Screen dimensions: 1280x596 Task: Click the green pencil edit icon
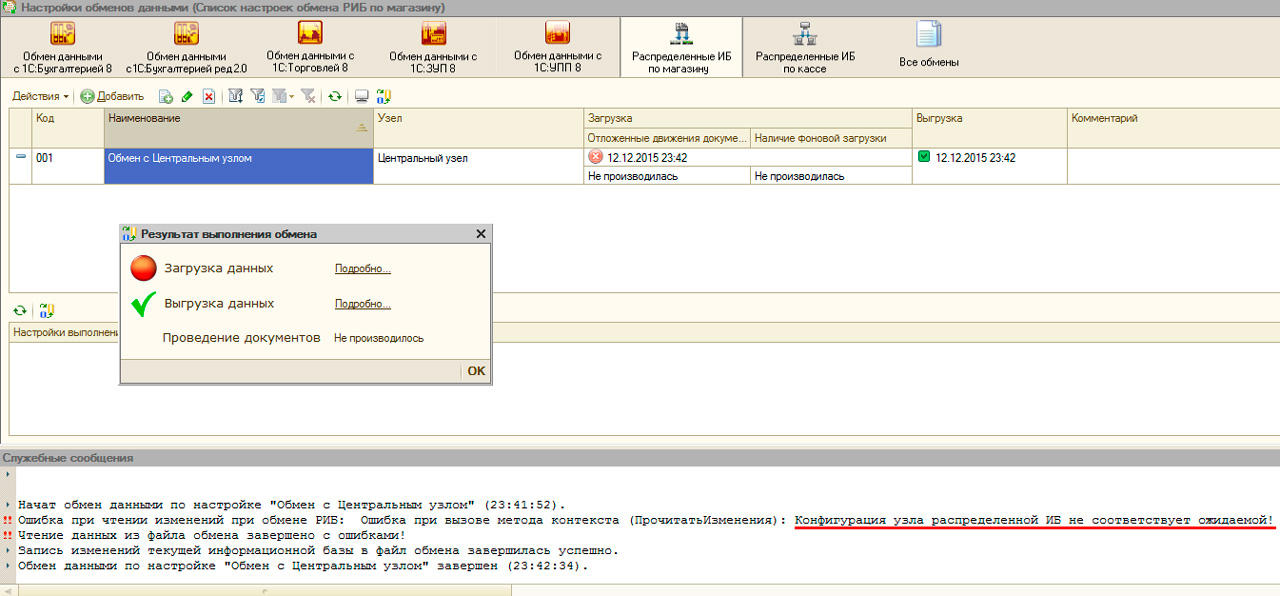coord(187,97)
